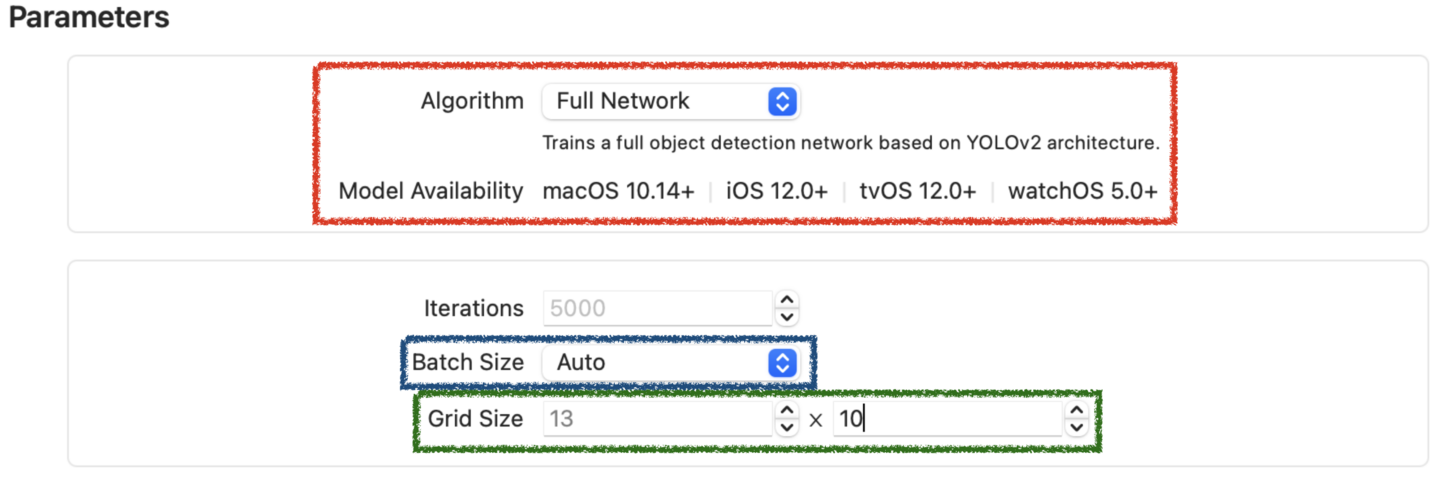The height and width of the screenshot is (477, 1440).
Task: Click the tvOS 12.0+ availability label
Action: click(x=917, y=191)
